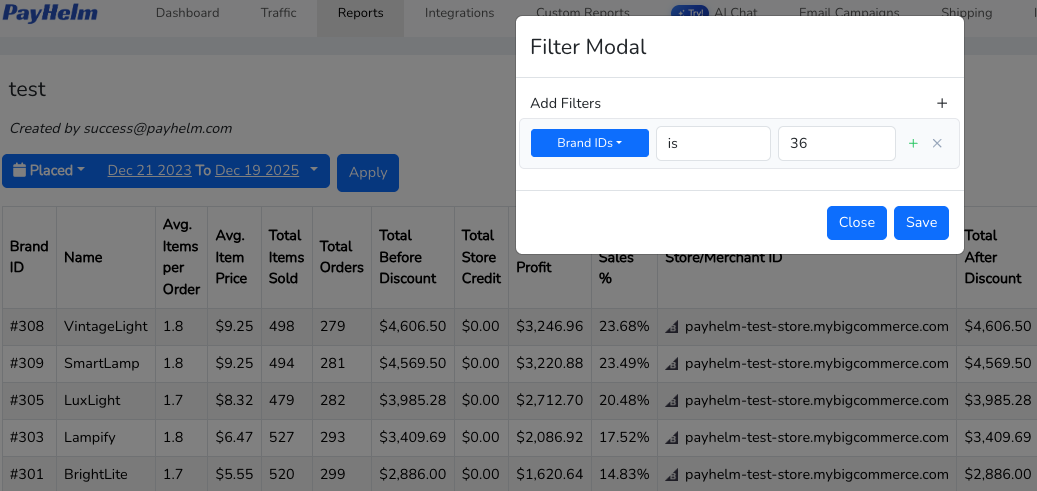Open the Integrations tab

click(x=459, y=13)
